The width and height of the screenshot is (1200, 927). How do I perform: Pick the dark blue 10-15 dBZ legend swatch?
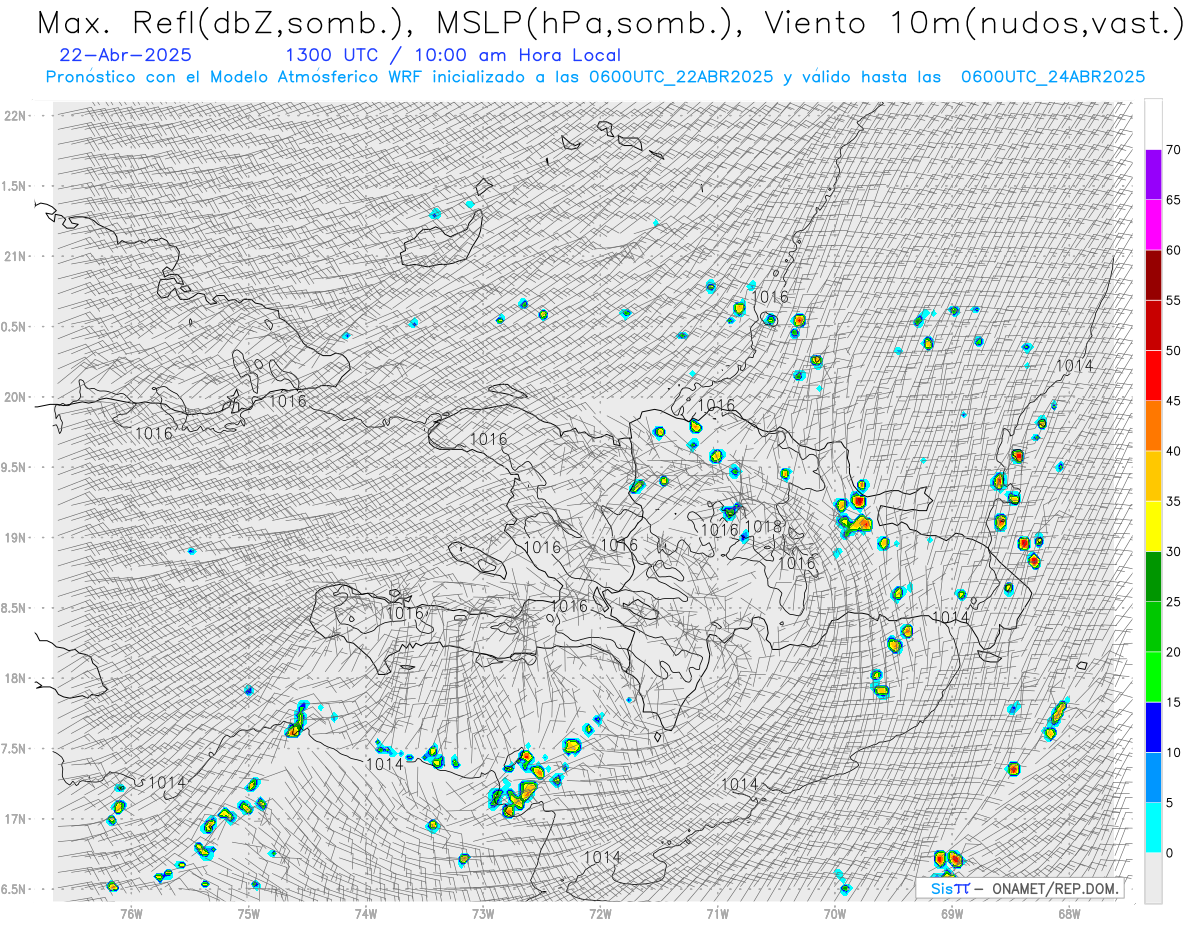(x=1153, y=727)
